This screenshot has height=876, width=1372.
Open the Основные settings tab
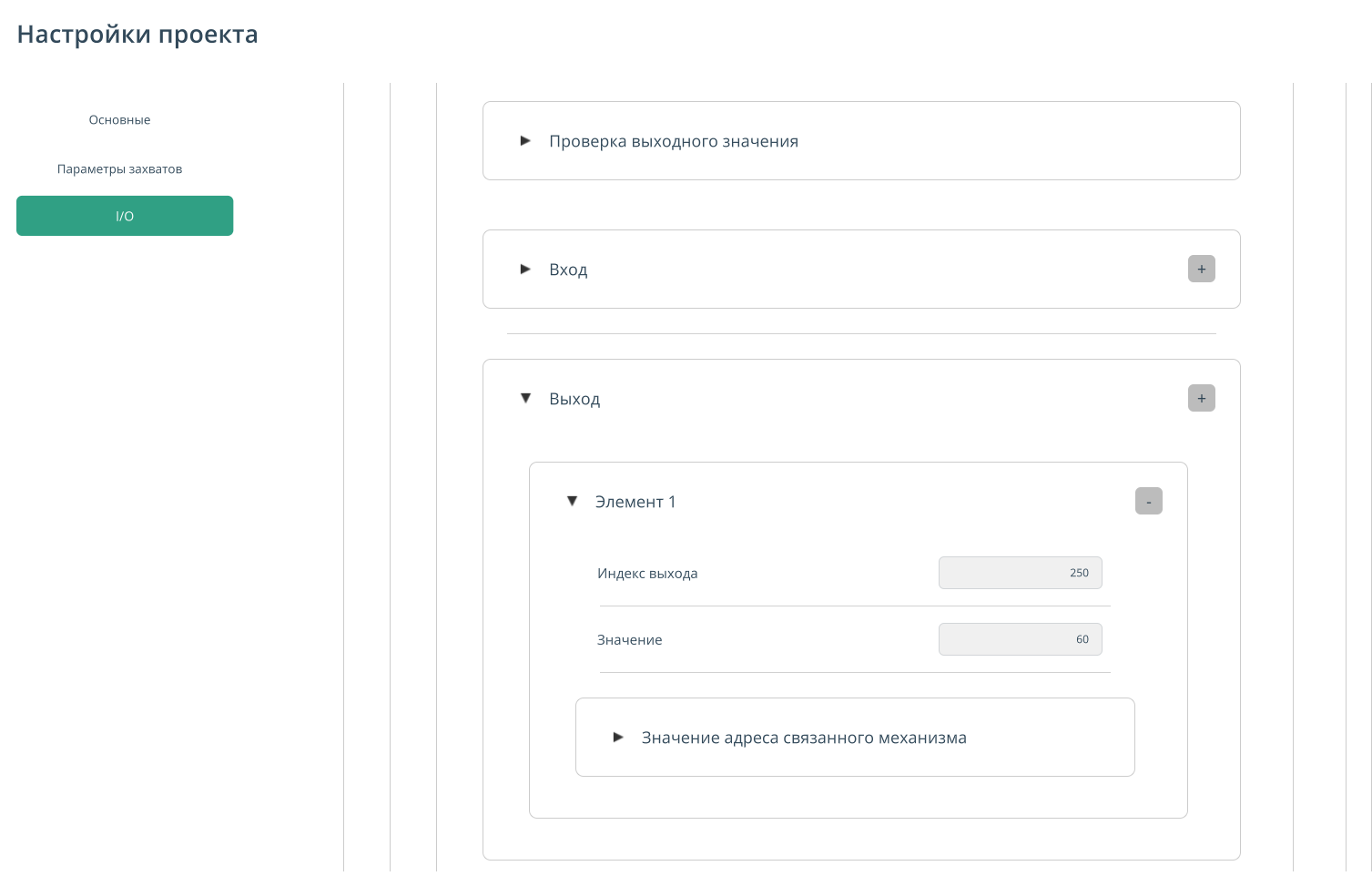tap(119, 120)
